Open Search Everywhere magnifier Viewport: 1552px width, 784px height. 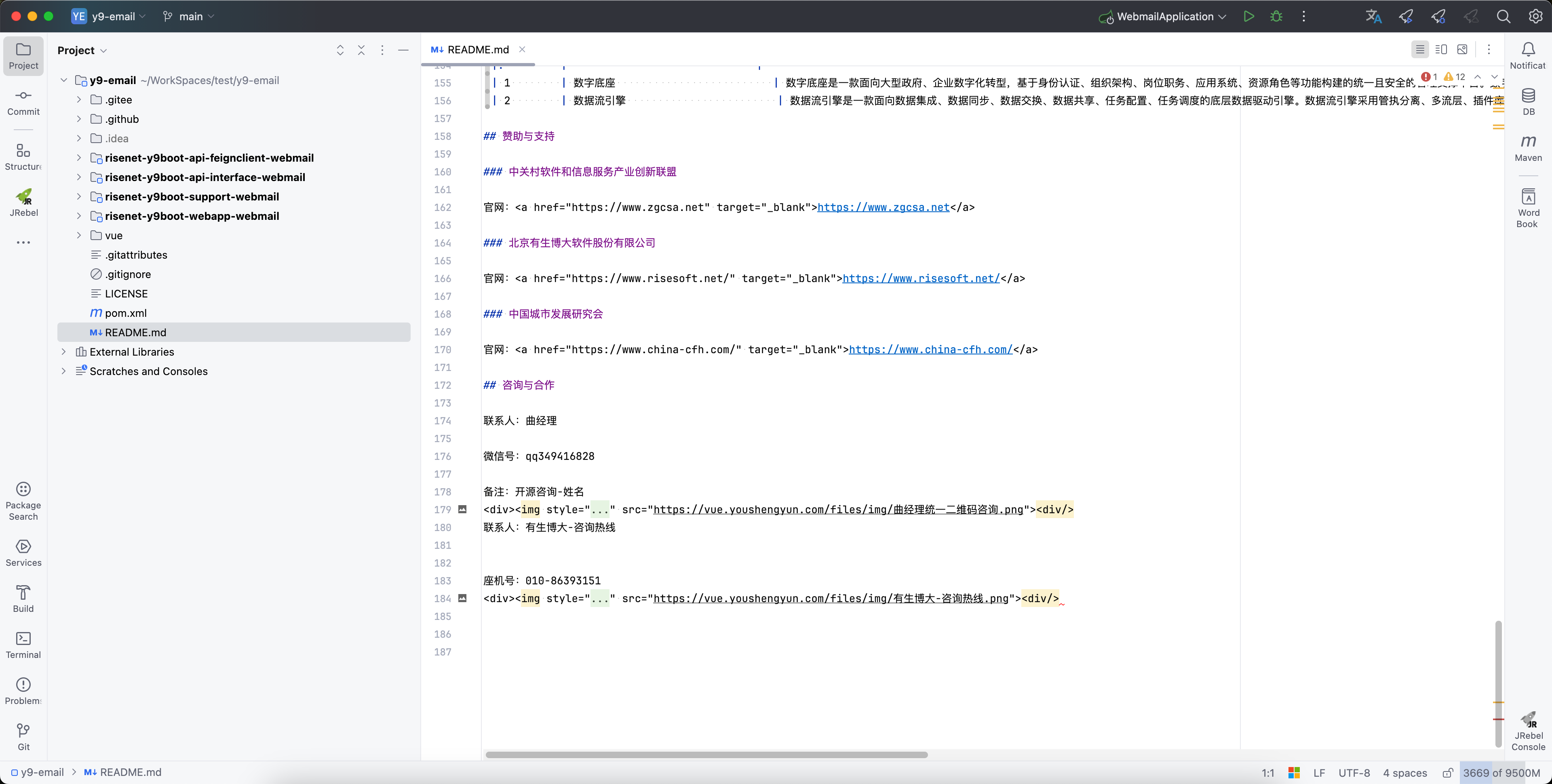click(1503, 16)
